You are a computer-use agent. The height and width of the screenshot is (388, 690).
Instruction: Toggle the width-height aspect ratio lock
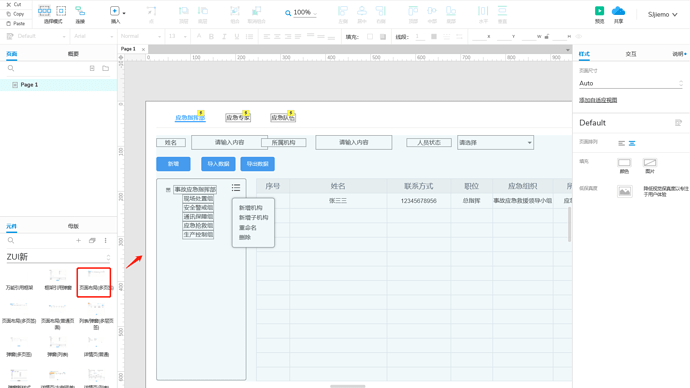547,37
